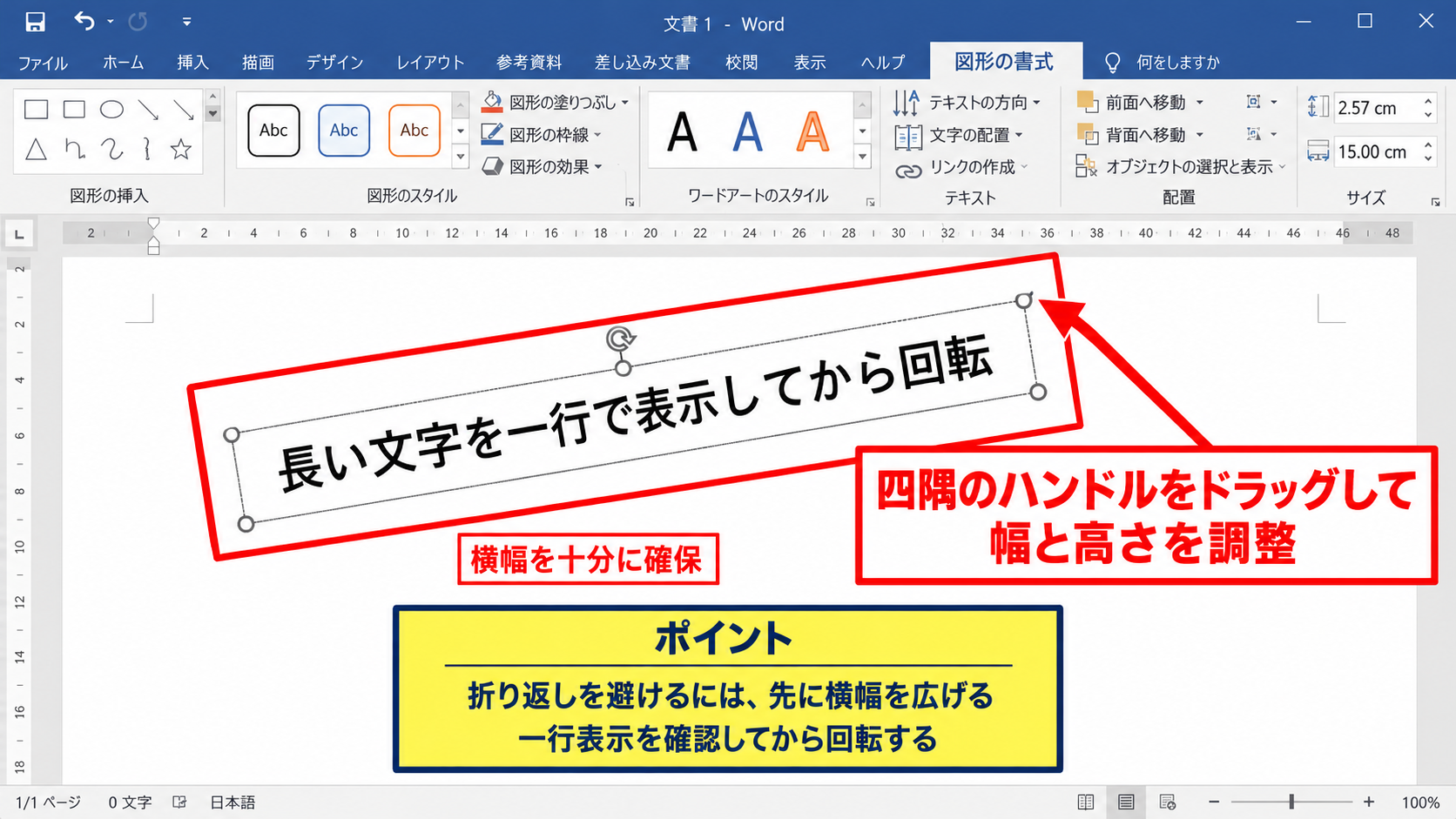Apply the black A WordArt style
This screenshot has height=819, width=1456.
[x=682, y=132]
